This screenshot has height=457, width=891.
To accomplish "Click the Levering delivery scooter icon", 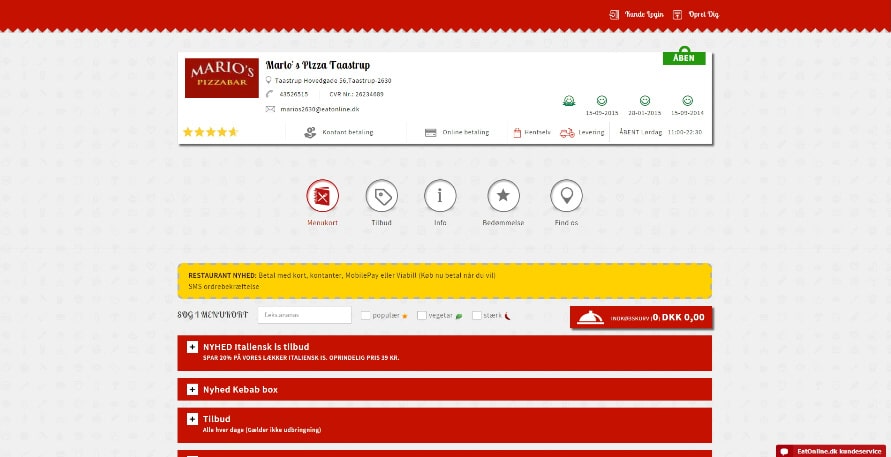I will click(x=567, y=132).
